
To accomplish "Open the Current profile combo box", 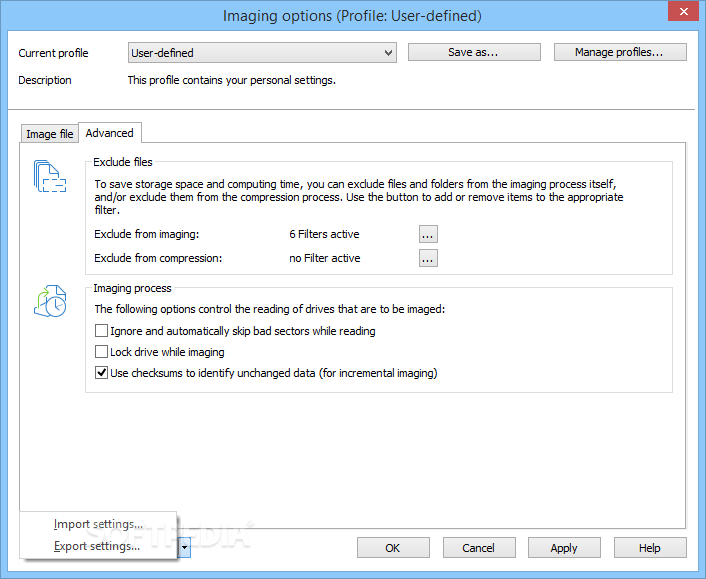I will [262, 53].
